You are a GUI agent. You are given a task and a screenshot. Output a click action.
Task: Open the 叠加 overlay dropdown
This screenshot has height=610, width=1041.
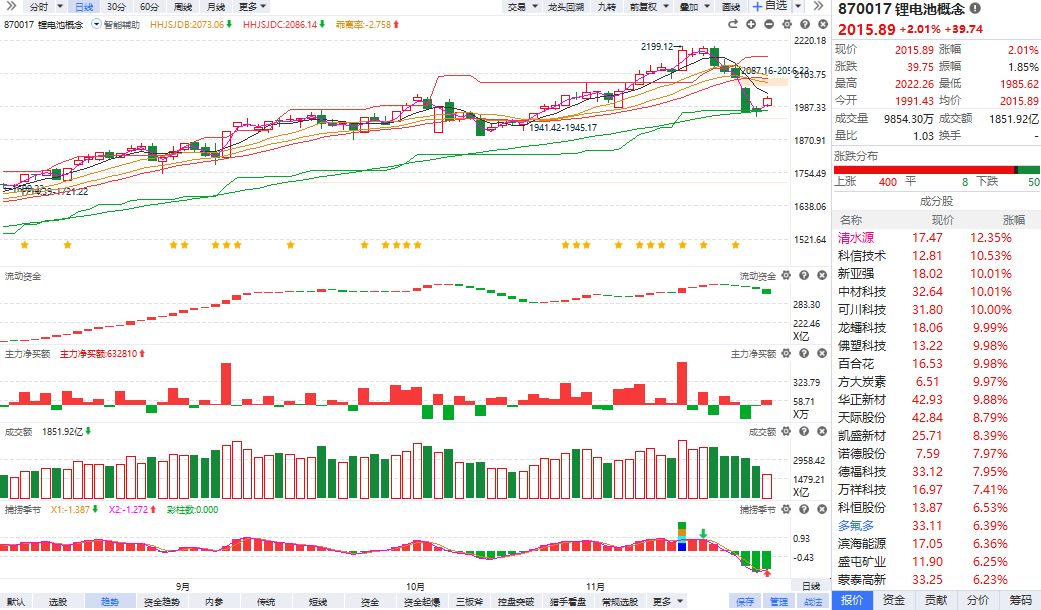[688, 7]
